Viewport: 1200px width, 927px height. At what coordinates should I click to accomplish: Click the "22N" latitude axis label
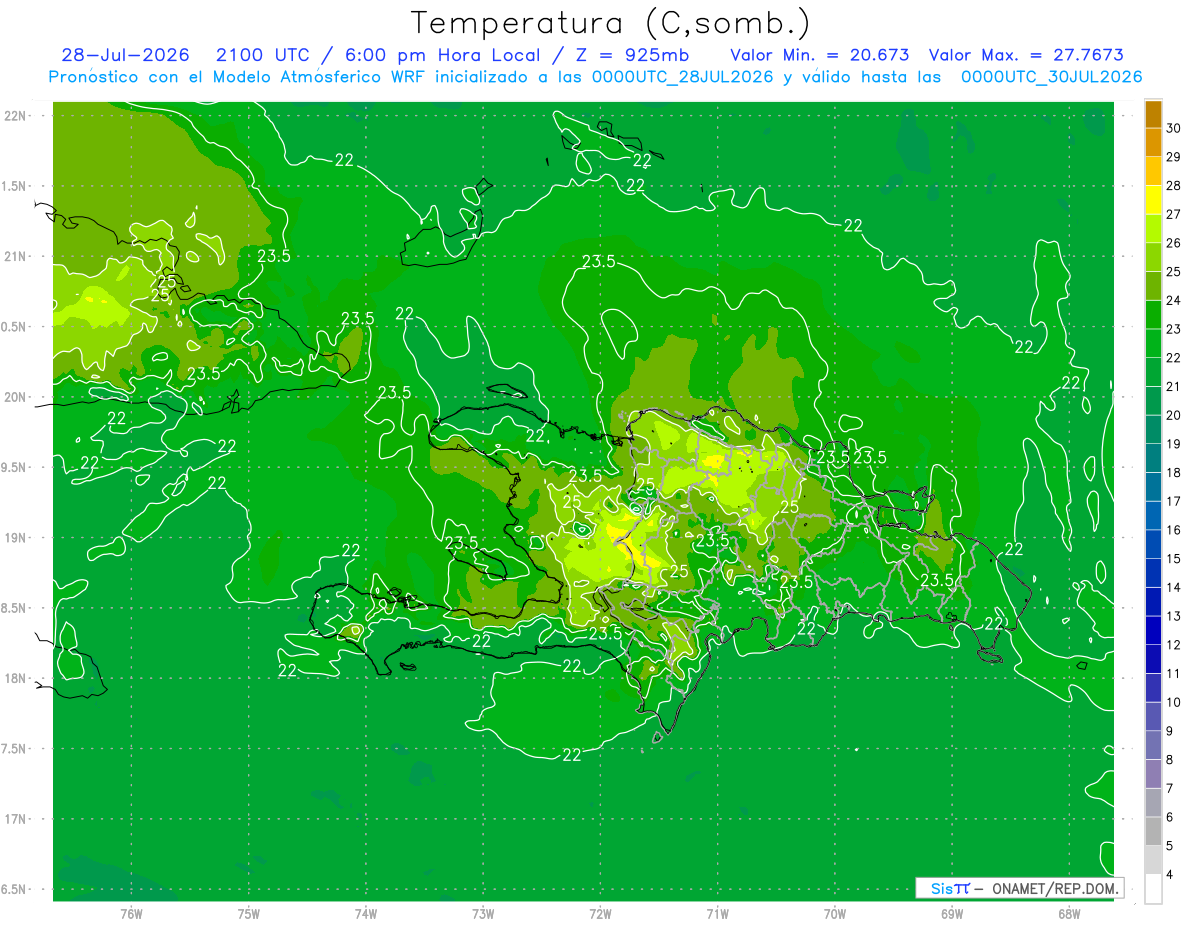click(x=16, y=116)
